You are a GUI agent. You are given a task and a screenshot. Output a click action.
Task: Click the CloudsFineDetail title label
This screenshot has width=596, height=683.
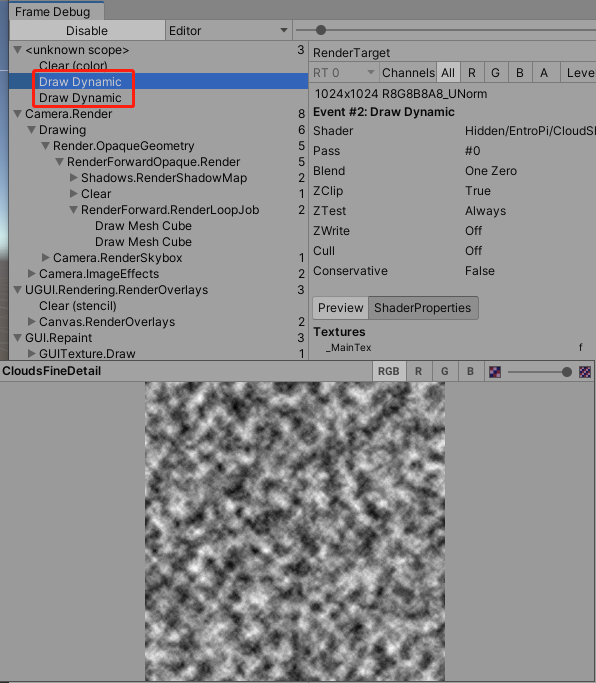[51, 371]
